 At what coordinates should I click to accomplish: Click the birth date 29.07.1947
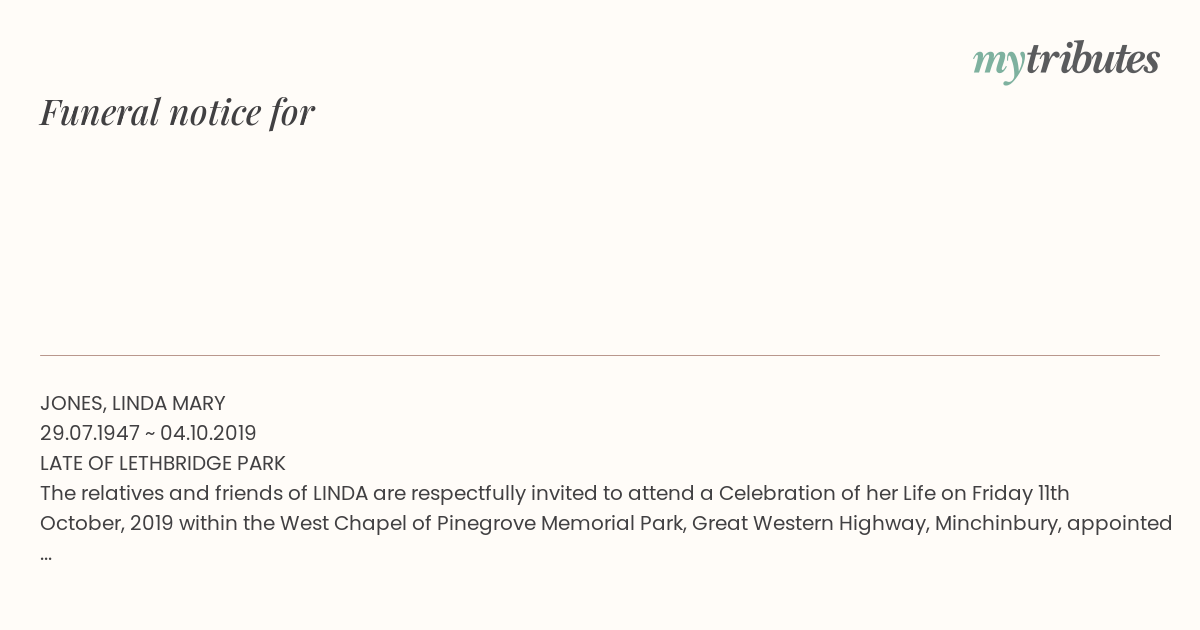90,433
